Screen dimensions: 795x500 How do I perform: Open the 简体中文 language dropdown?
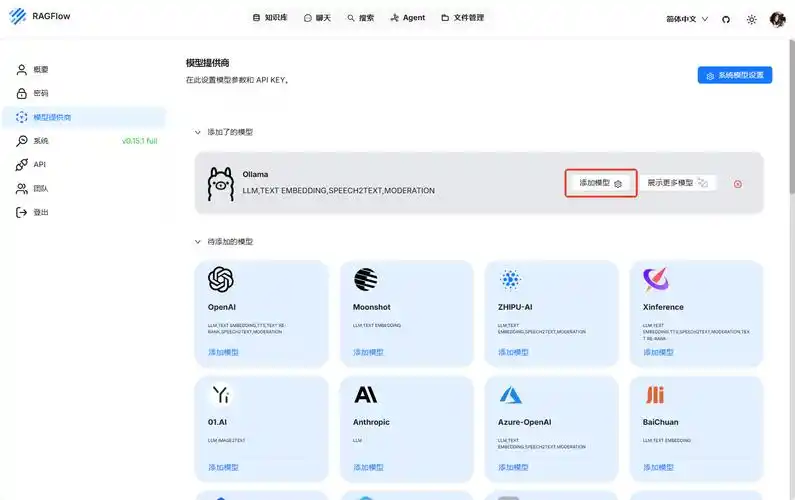coord(686,19)
